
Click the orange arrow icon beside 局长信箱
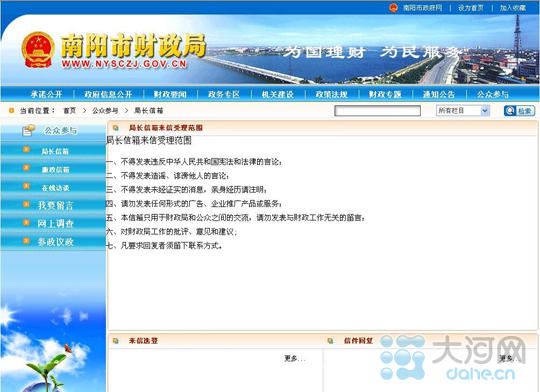(26, 149)
